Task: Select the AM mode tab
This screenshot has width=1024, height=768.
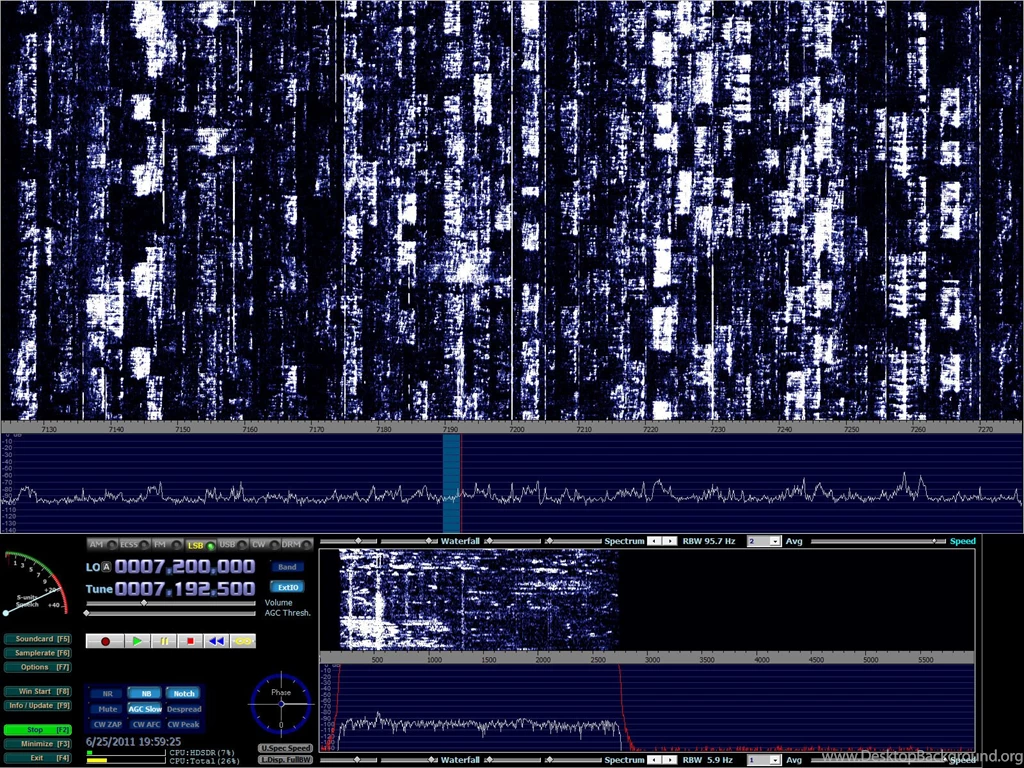Action: pos(96,545)
